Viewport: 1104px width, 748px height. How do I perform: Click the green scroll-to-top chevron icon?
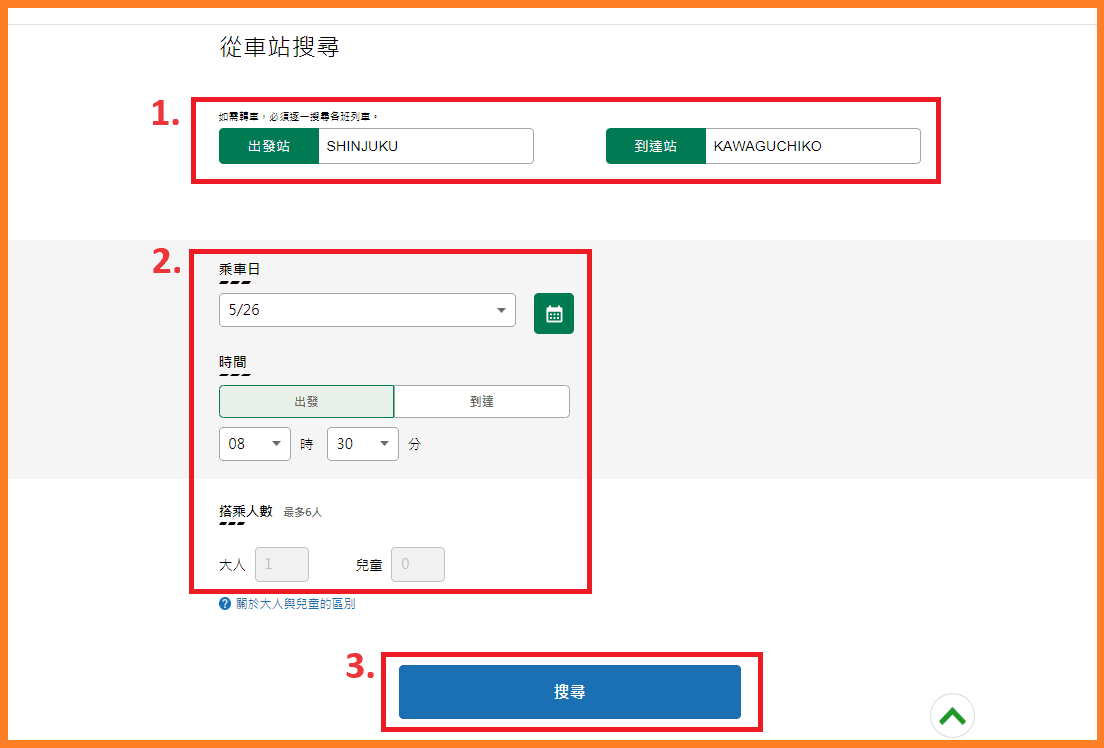pyautogui.click(x=952, y=715)
